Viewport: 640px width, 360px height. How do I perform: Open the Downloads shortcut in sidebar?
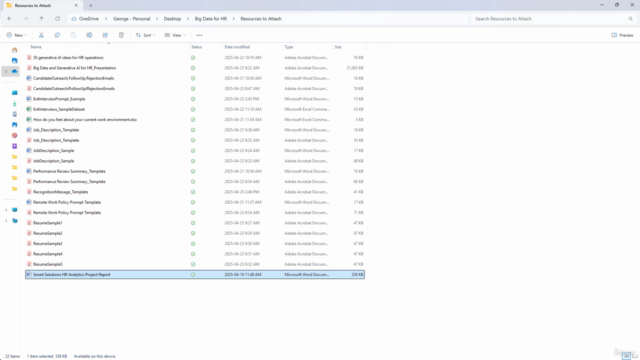(15, 103)
